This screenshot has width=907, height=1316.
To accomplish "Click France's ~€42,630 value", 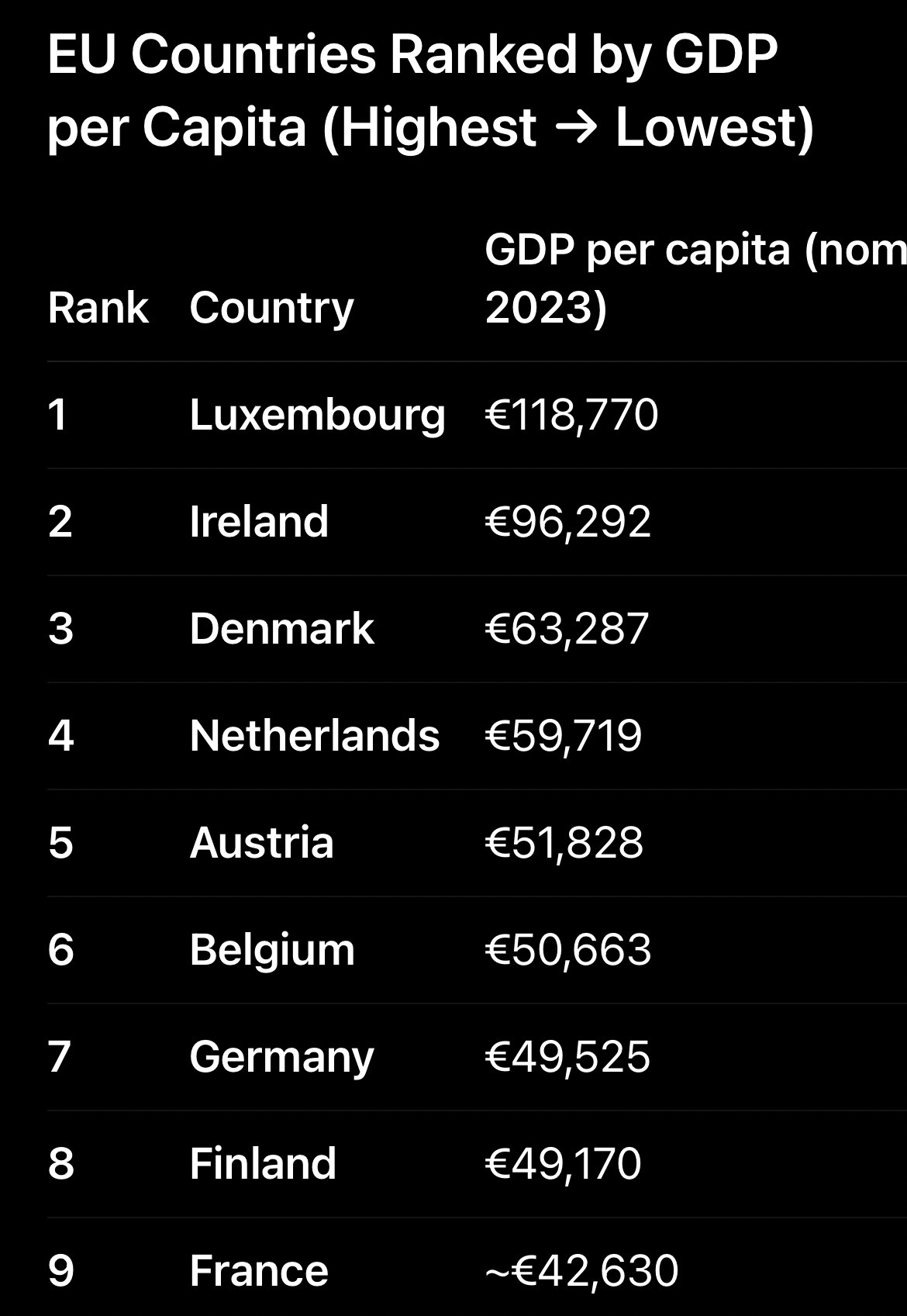I will (581, 1271).
